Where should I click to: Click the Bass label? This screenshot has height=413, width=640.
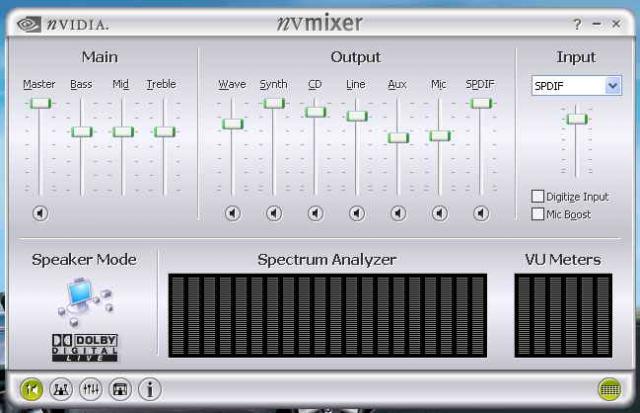click(81, 84)
